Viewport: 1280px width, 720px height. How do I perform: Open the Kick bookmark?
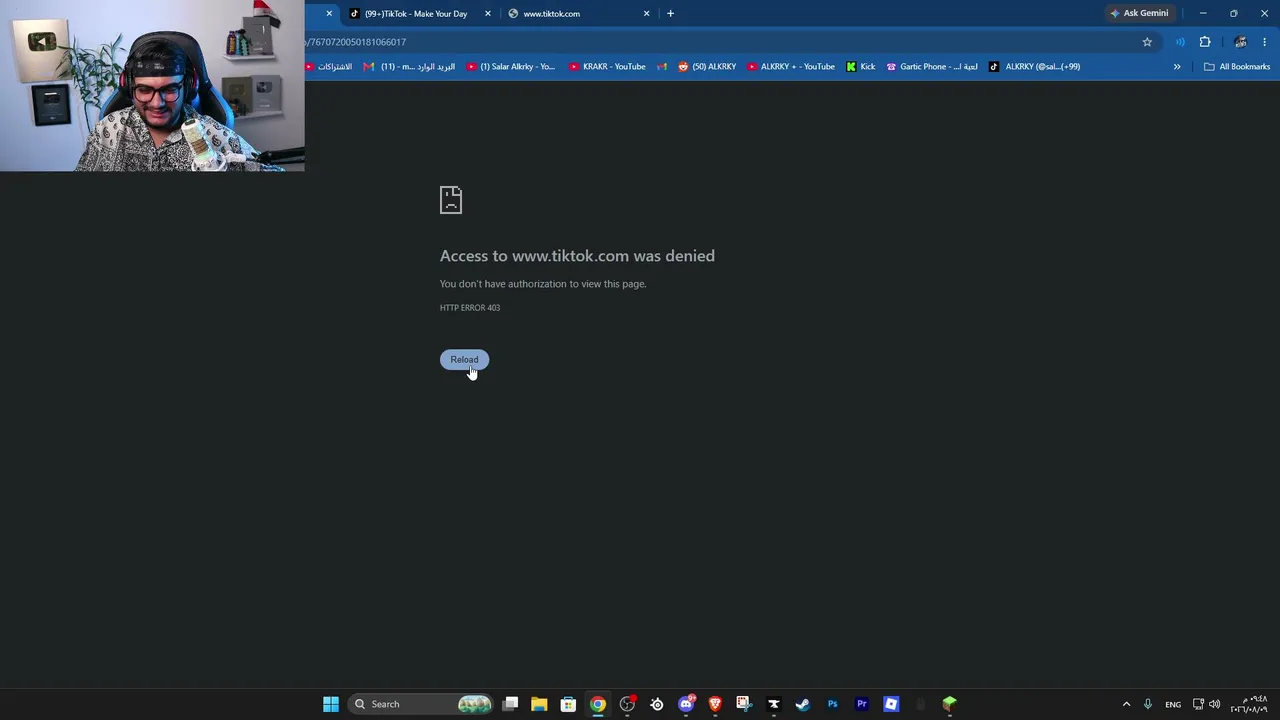pyautogui.click(x=860, y=67)
